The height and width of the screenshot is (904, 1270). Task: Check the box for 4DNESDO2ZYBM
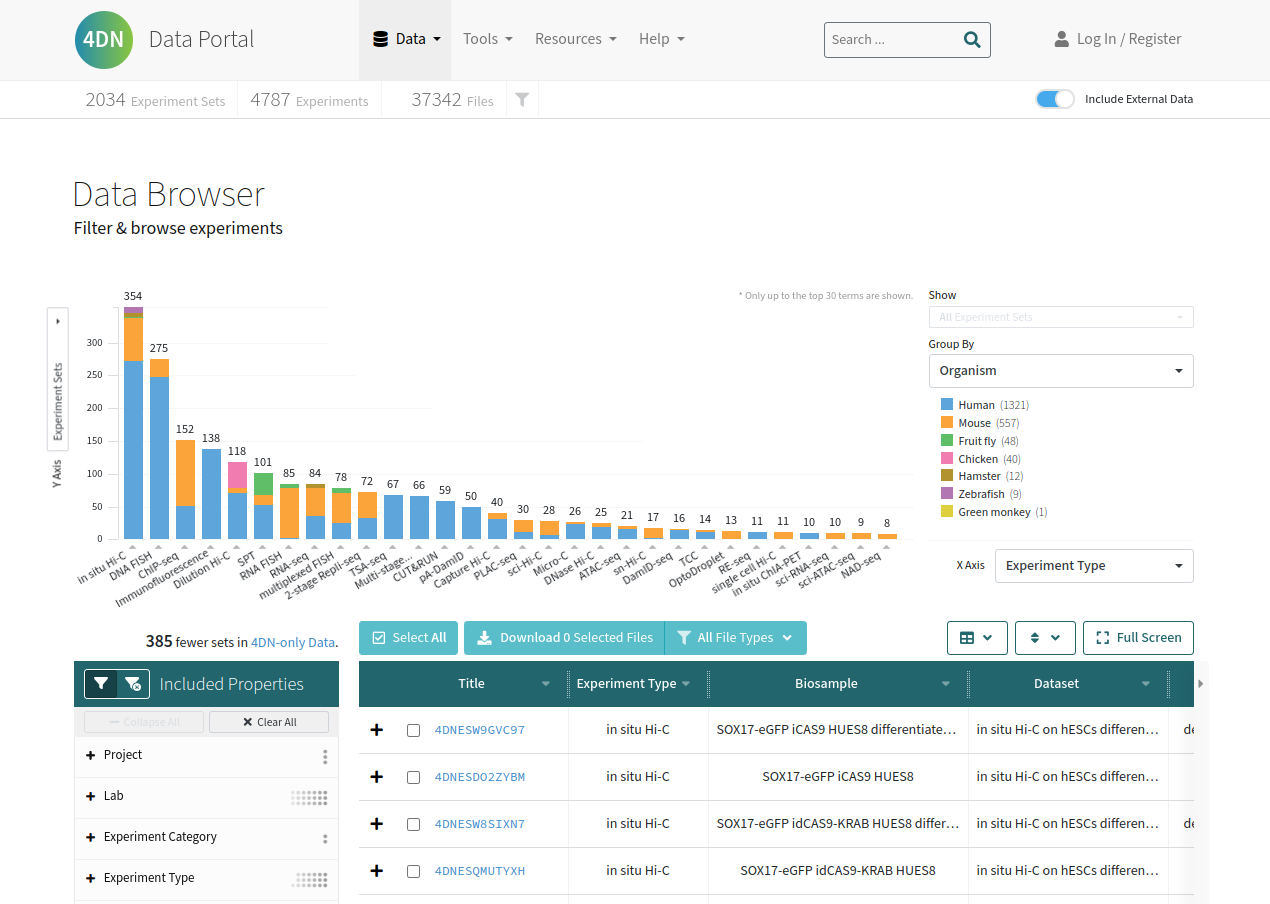coord(414,777)
